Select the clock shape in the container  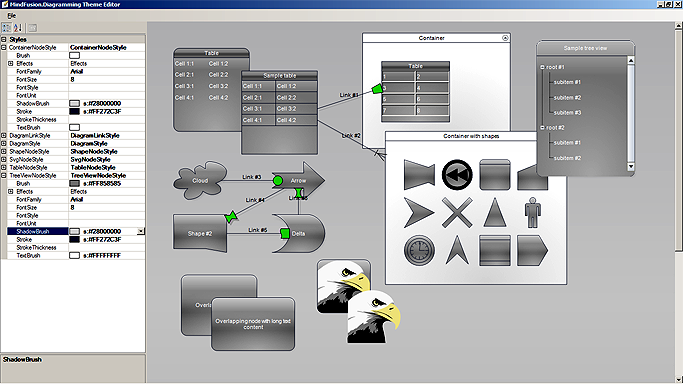[419, 250]
